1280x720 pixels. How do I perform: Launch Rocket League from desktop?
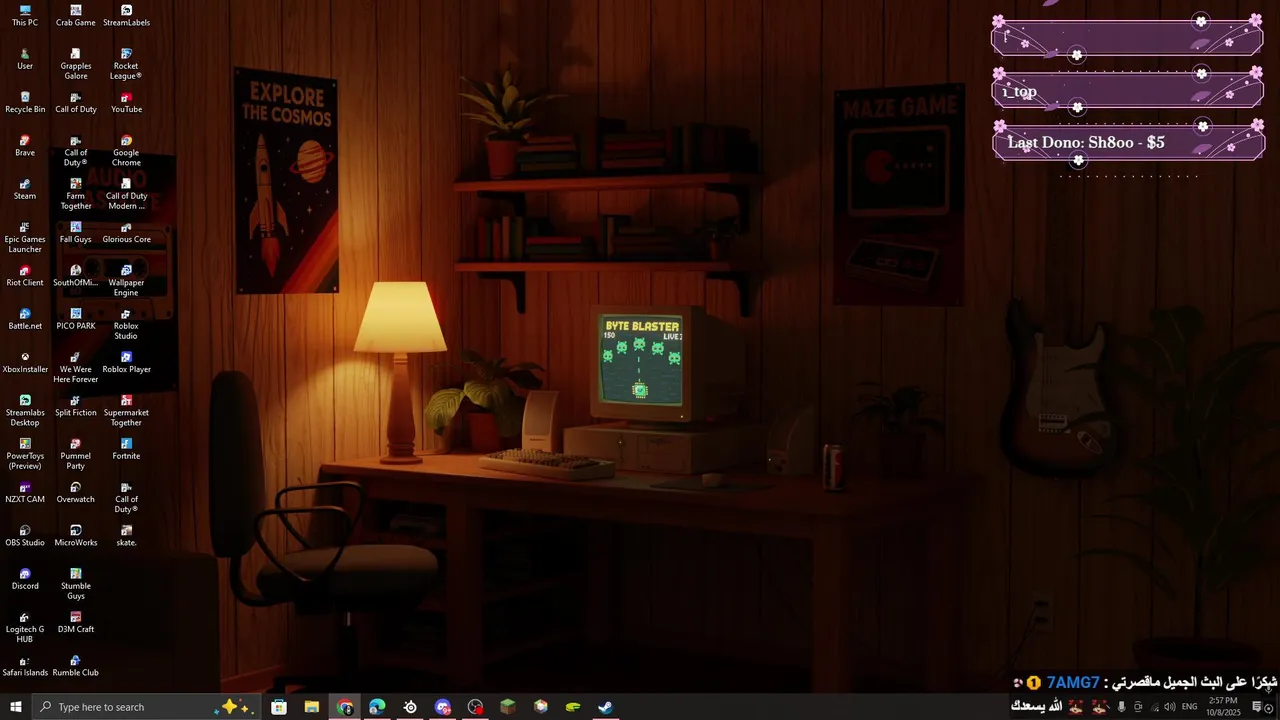click(x=126, y=64)
